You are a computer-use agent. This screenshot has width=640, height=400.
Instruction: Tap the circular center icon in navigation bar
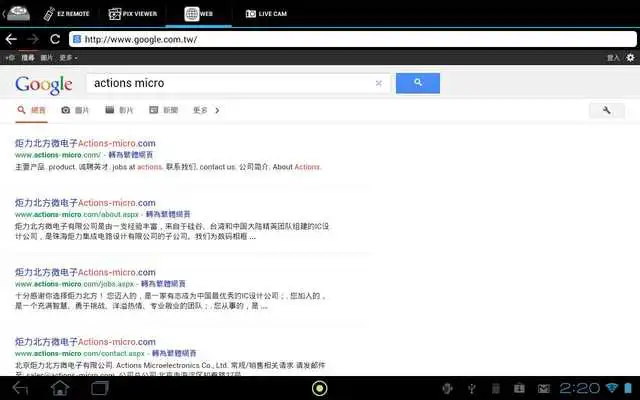coord(320,388)
